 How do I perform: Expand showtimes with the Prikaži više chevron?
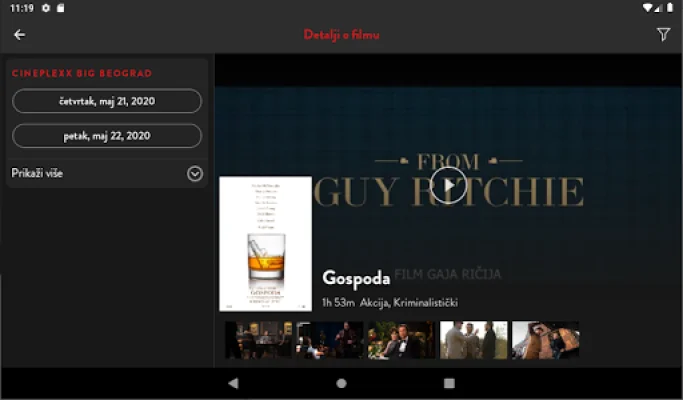(x=195, y=173)
